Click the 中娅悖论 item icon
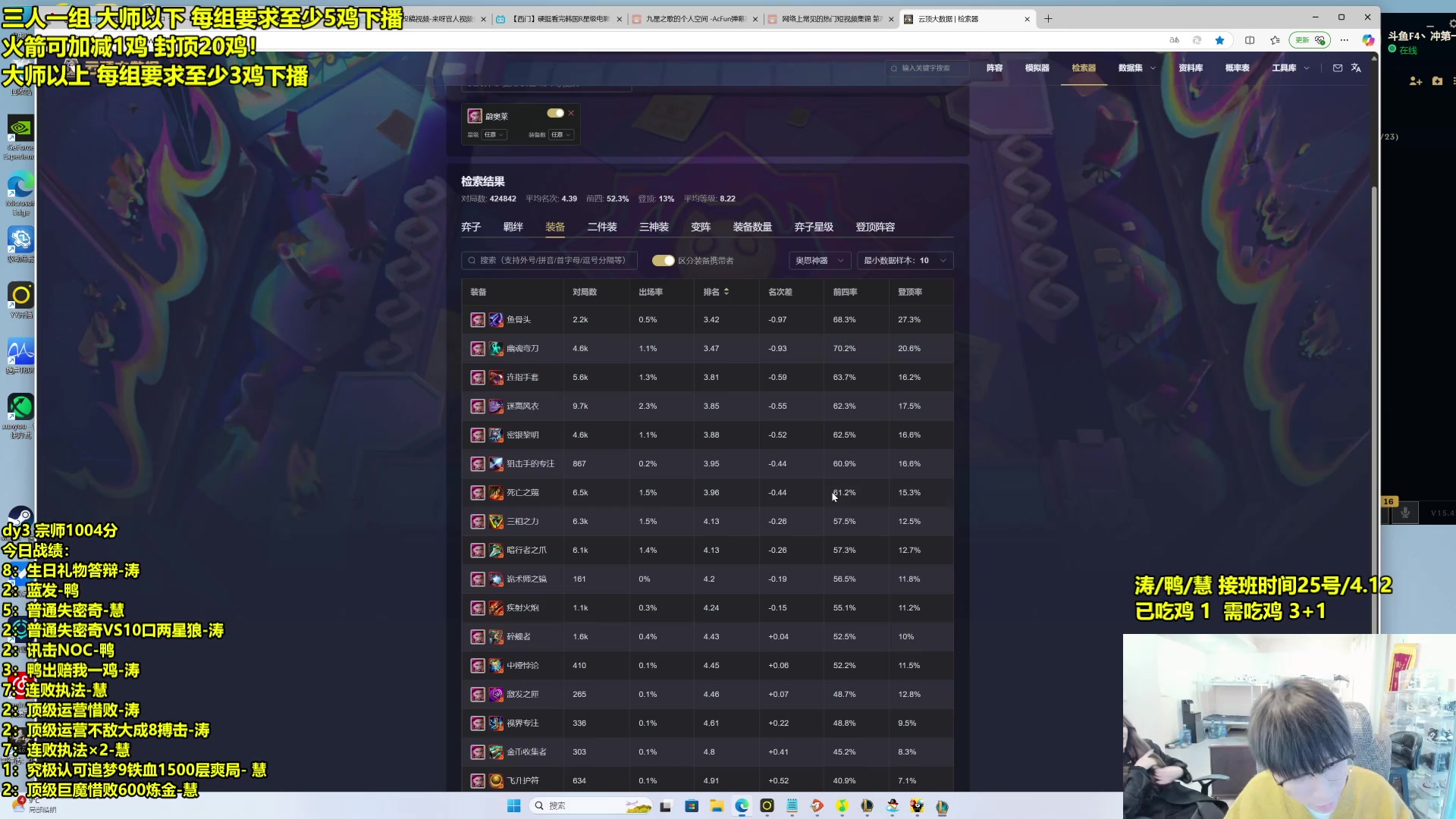This screenshot has width=1456, height=819. pos(496,666)
